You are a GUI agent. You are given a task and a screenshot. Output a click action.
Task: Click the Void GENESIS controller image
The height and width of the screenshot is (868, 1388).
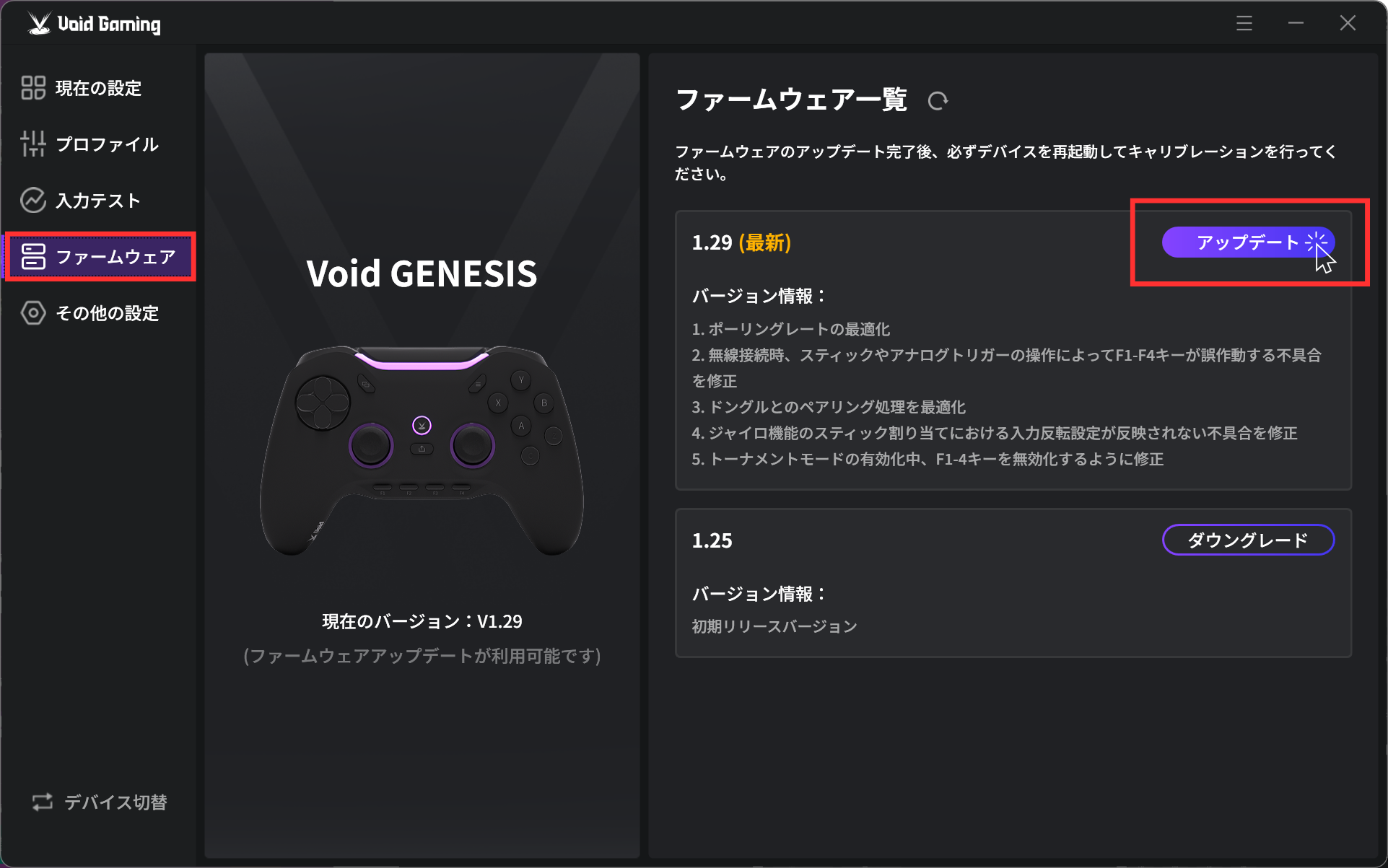422,450
